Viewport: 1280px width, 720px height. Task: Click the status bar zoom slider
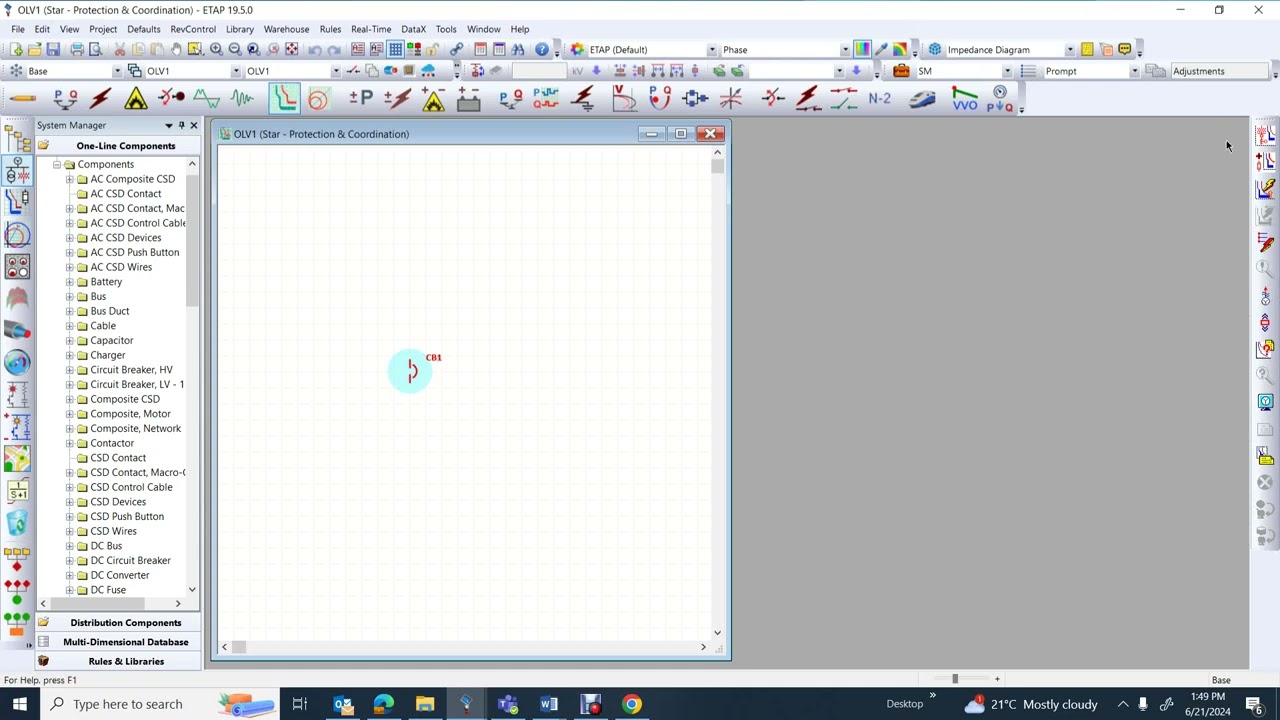(955, 680)
